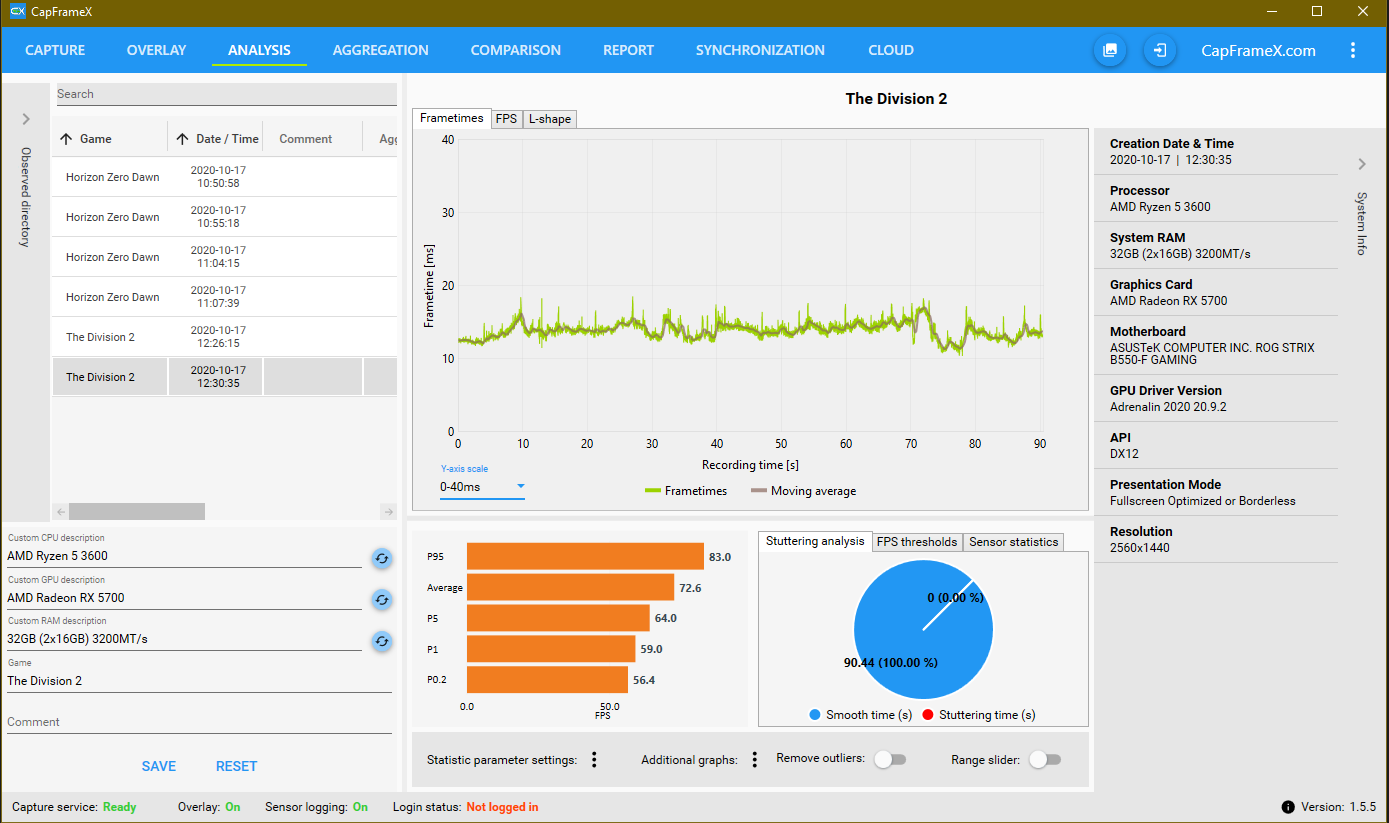Viewport: 1389px width, 823px height.
Task: Sort records by Date / Time column arrow
Action: click(x=182, y=139)
